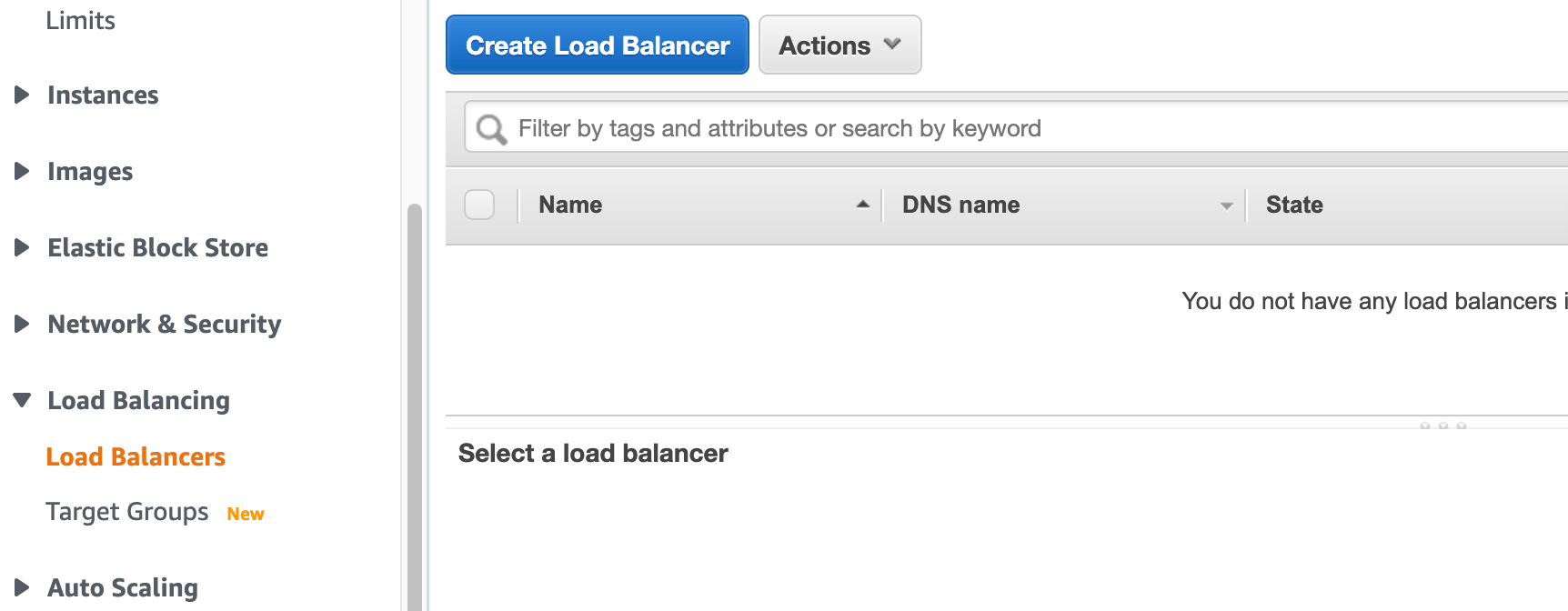Viewport: 1568px width, 611px height.
Task: Expand the Instances section
Action: (23, 95)
